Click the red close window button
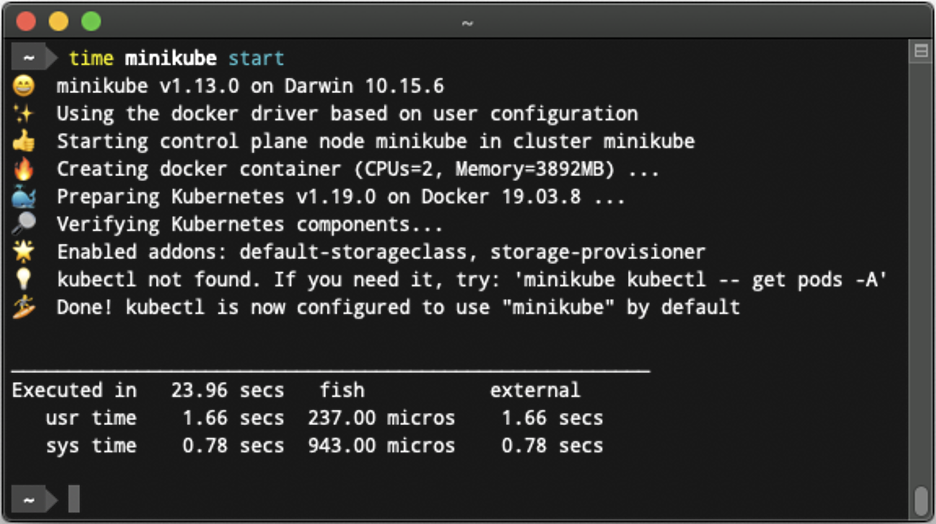This screenshot has width=936, height=524. pyautogui.click(x=26, y=21)
